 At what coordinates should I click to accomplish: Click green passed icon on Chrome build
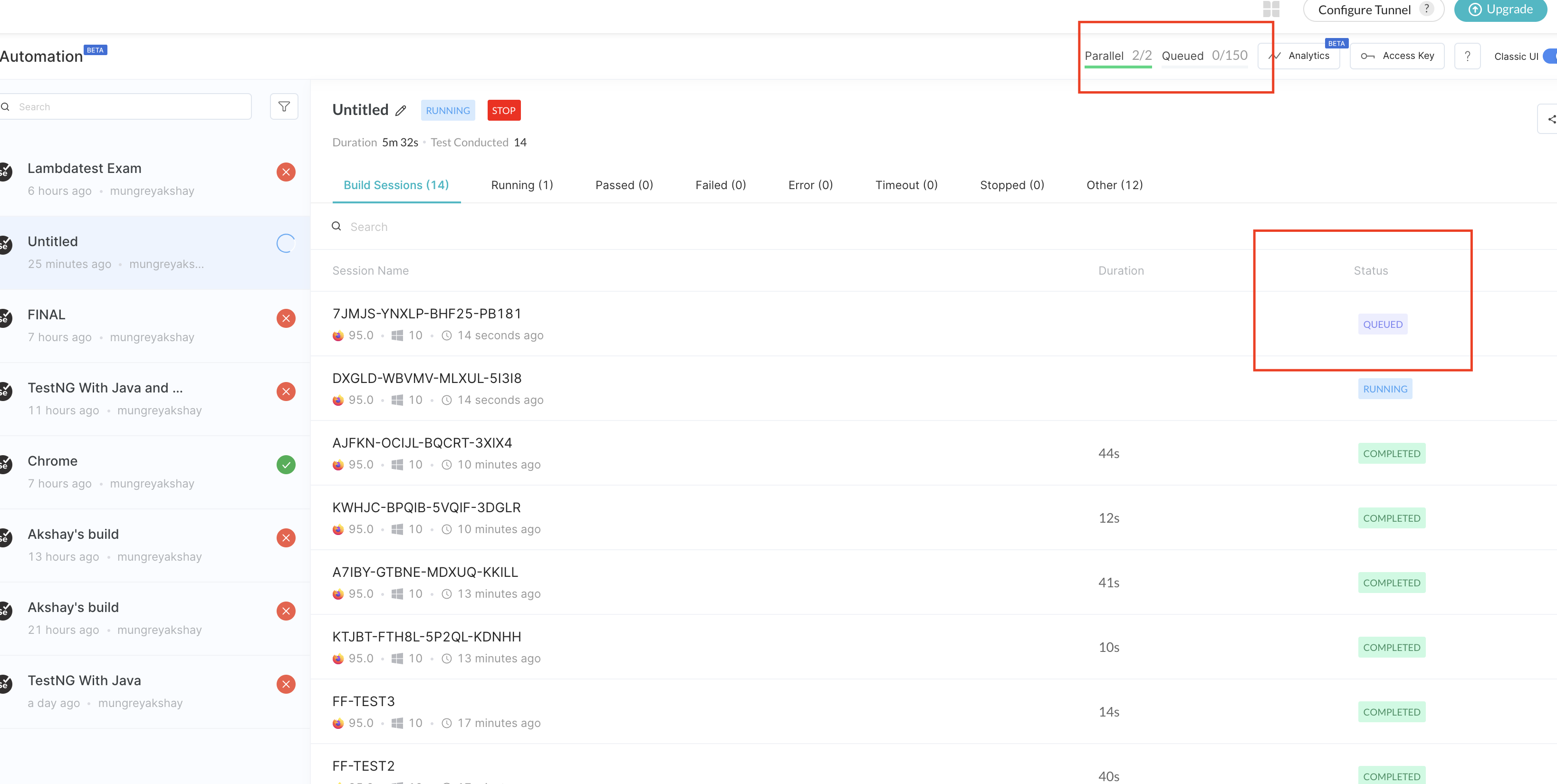coord(286,465)
